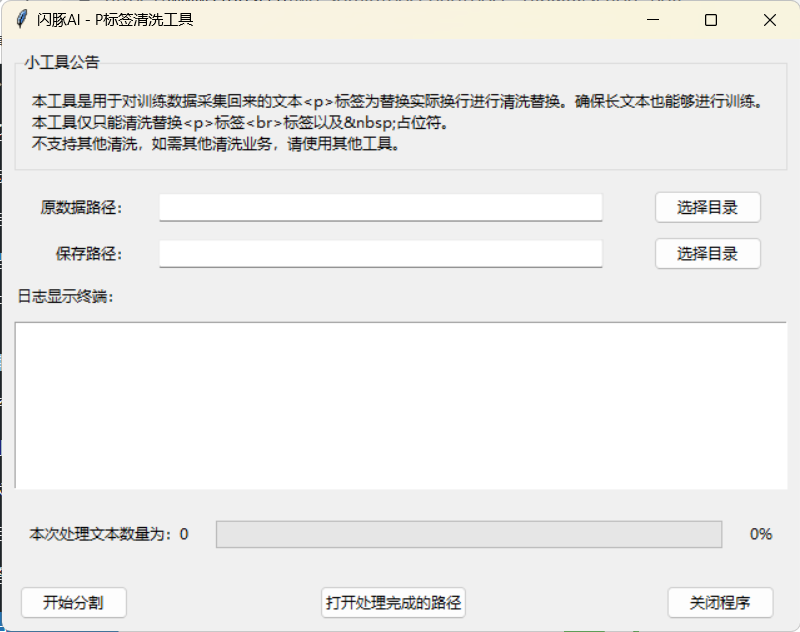This screenshot has width=800, height=632.
Task: Quit using the 关闭程序 button
Action: click(720, 602)
